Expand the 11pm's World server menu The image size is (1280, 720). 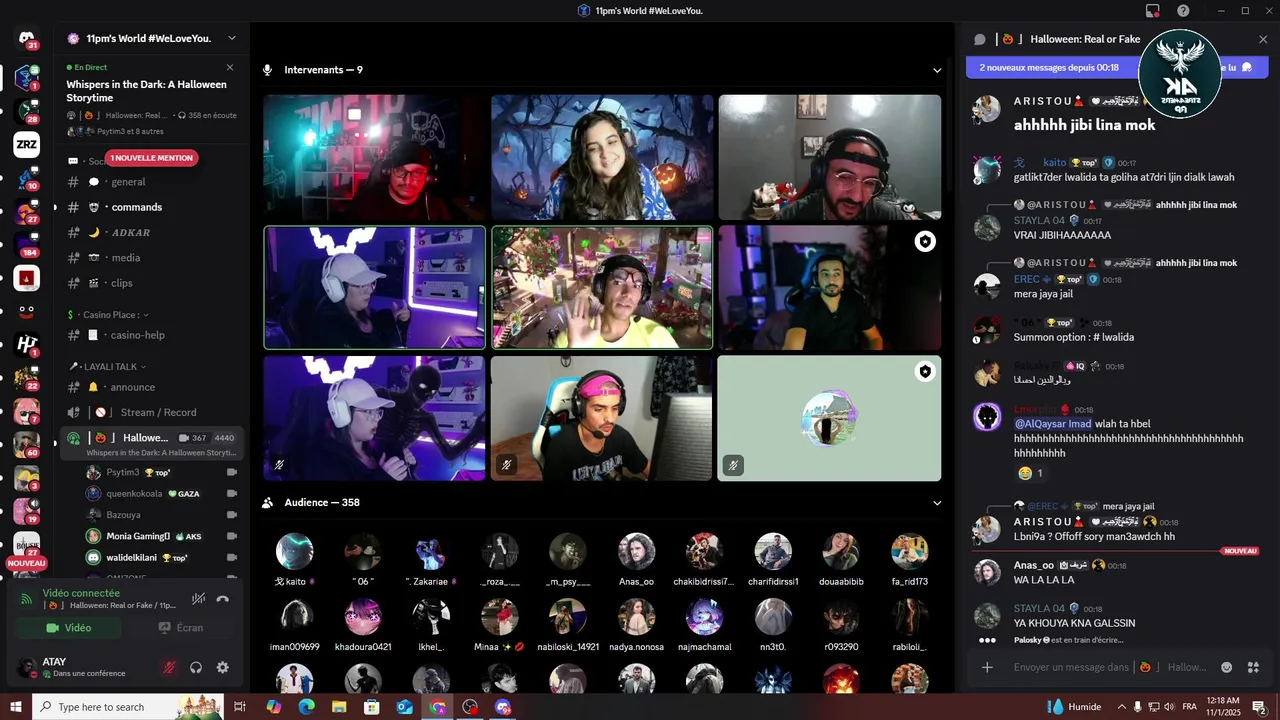[x=231, y=38]
